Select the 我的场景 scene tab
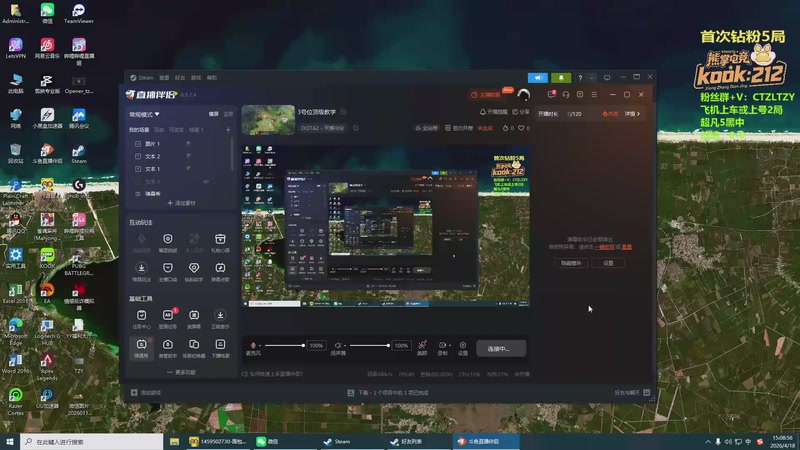Image resolution: width=800 pixels, height=450 pixels. 139,130
